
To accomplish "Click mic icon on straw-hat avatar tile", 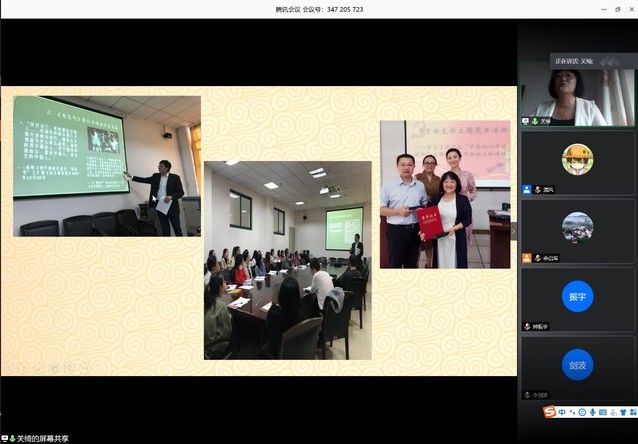I will [537, 189].
